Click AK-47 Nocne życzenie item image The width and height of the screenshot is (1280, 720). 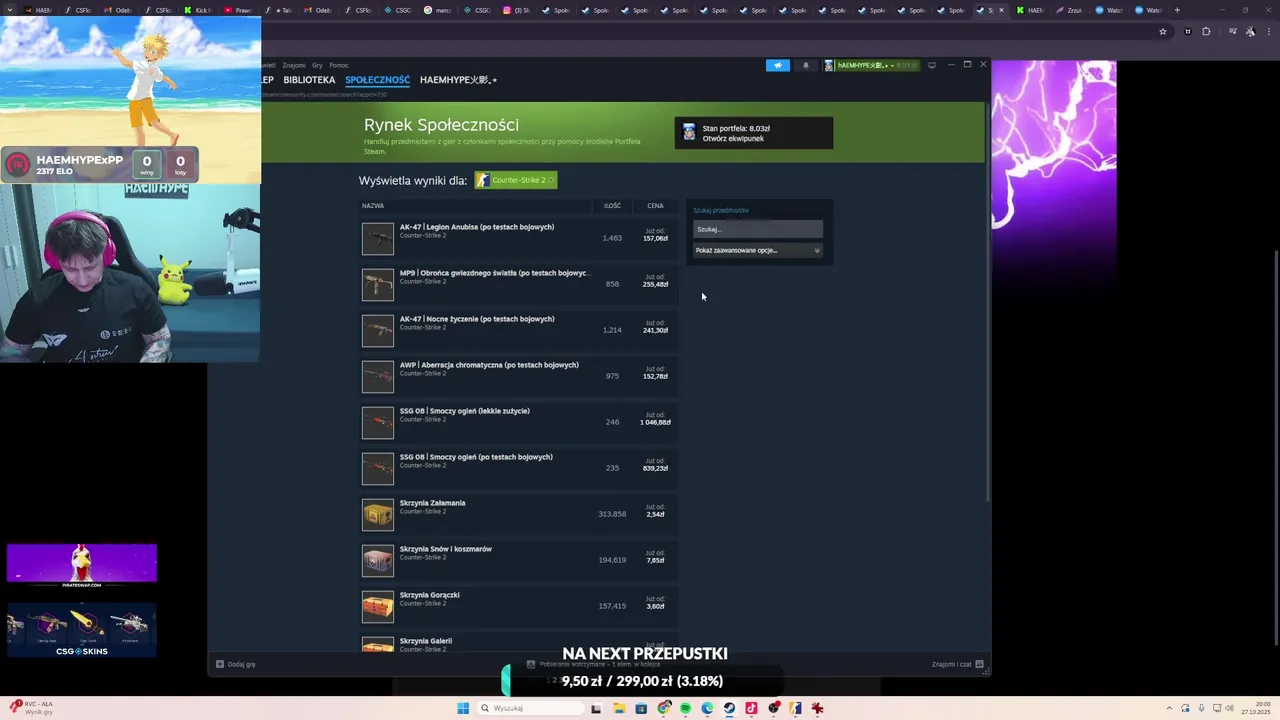378,331
